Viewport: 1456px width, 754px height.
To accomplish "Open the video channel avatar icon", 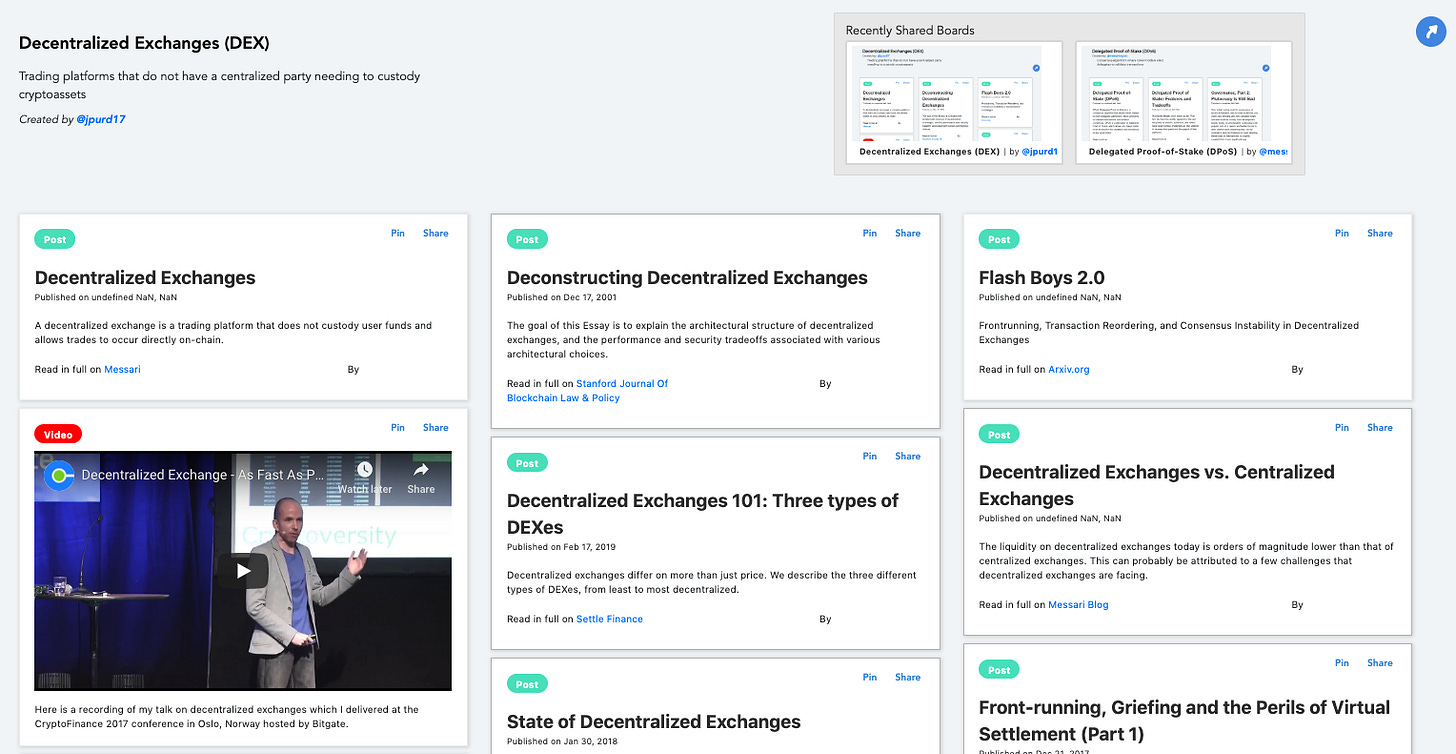I will (59, 476).
